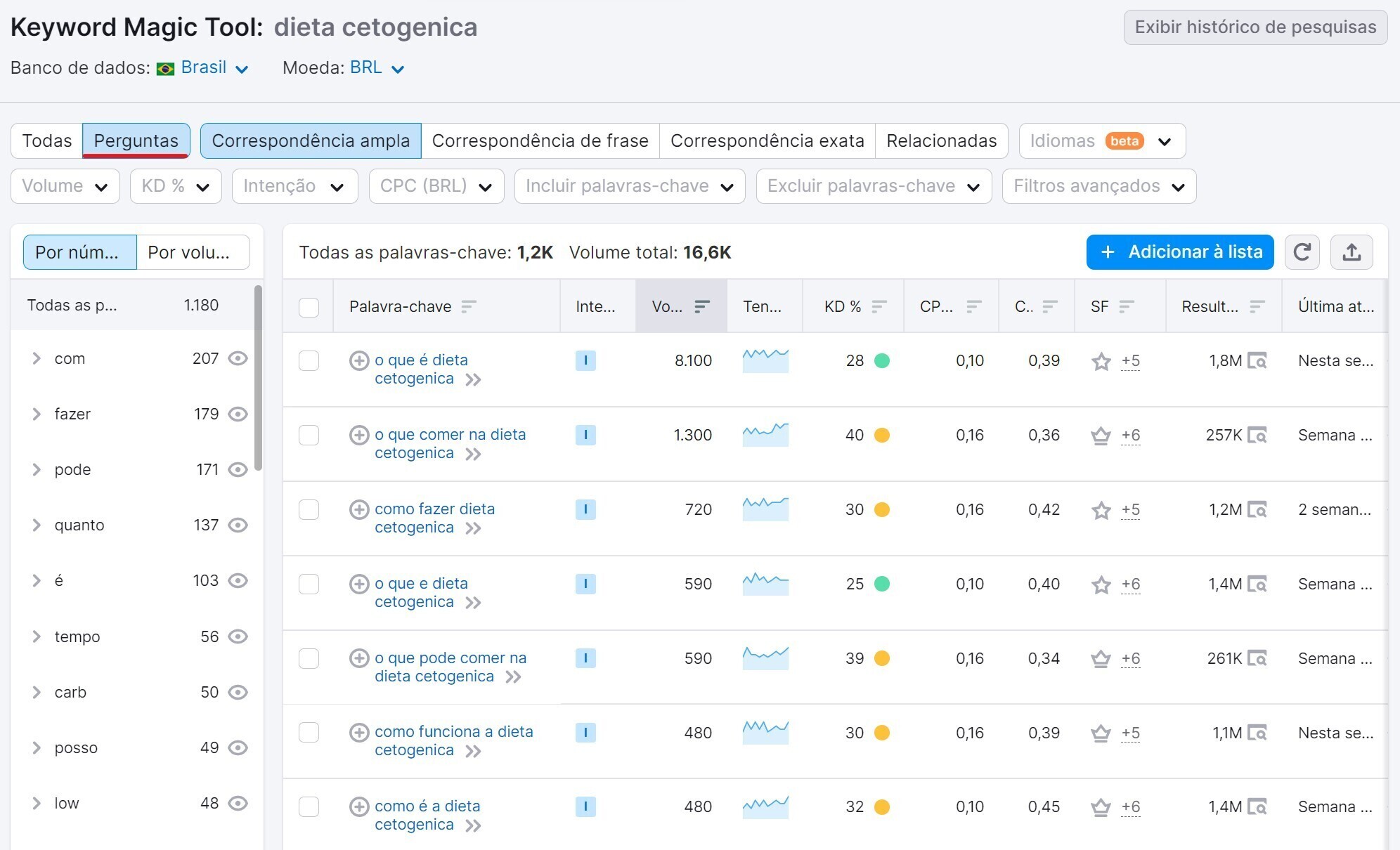This screenshot has width=1400, height=850.
Task: Select all keywords via header checkbox
Action: [x=307, y=306]
